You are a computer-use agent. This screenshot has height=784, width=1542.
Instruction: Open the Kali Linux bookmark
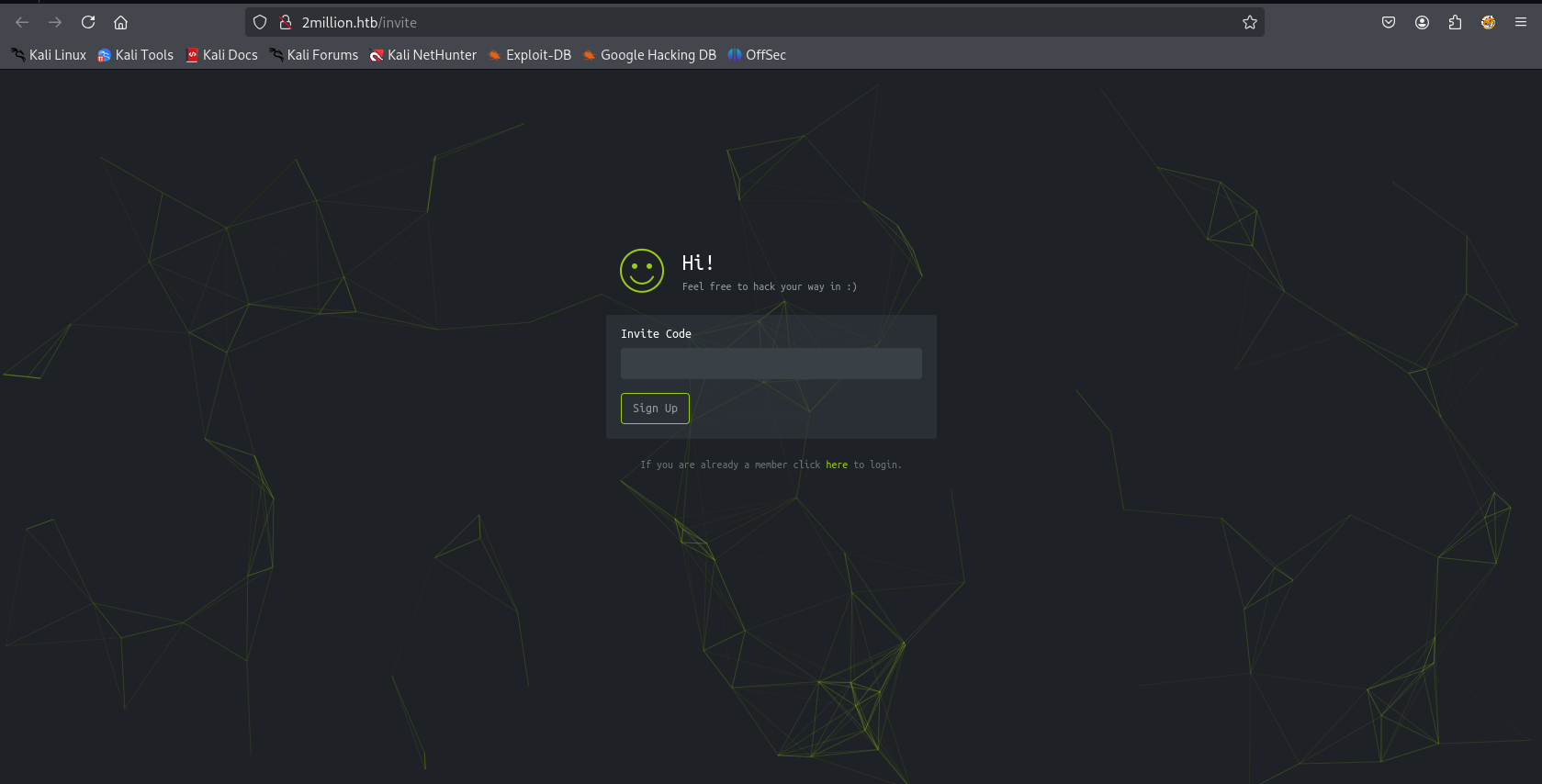tap(49, 55)
